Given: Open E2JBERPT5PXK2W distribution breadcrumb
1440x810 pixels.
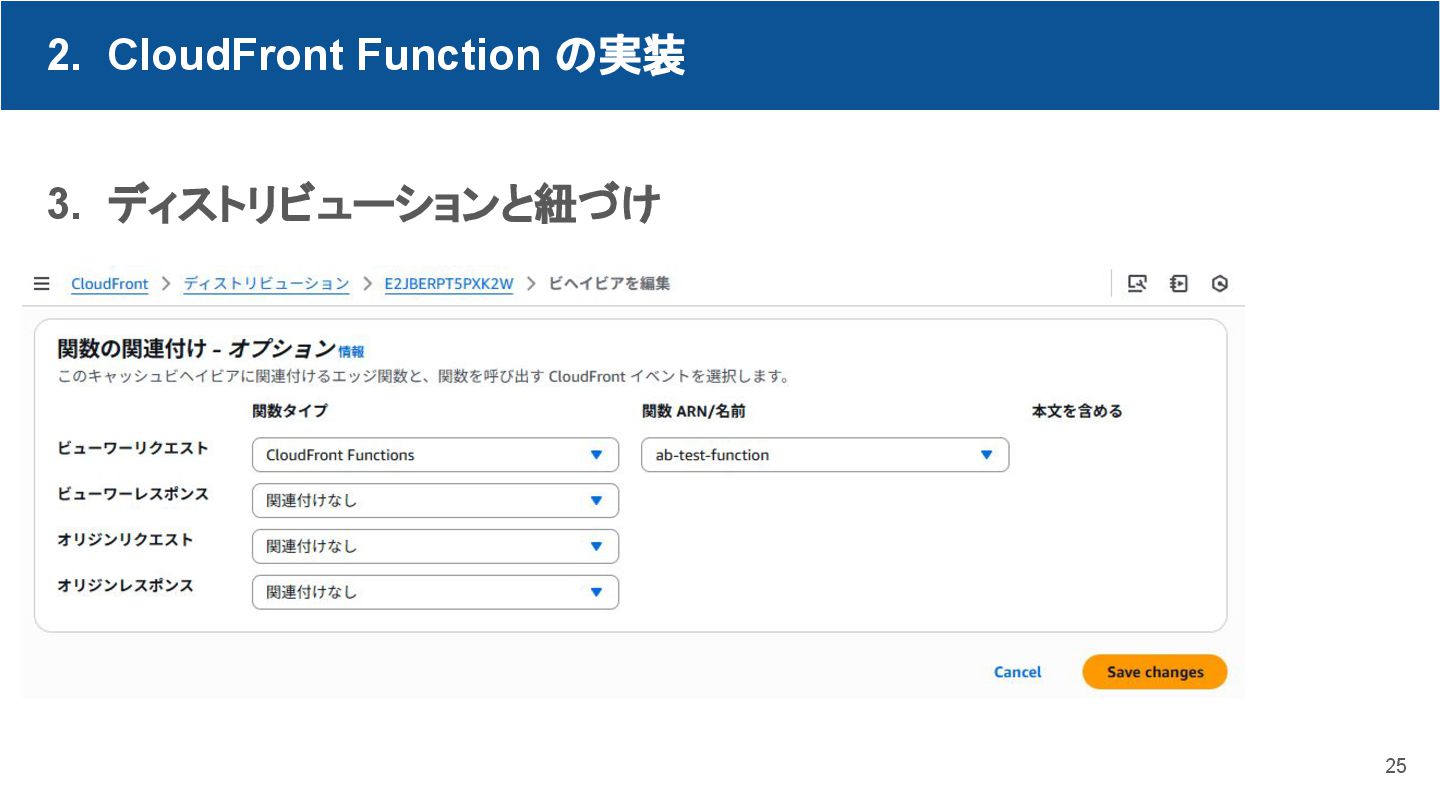Looking at the screenshot, I should click(x=448, y=284).
